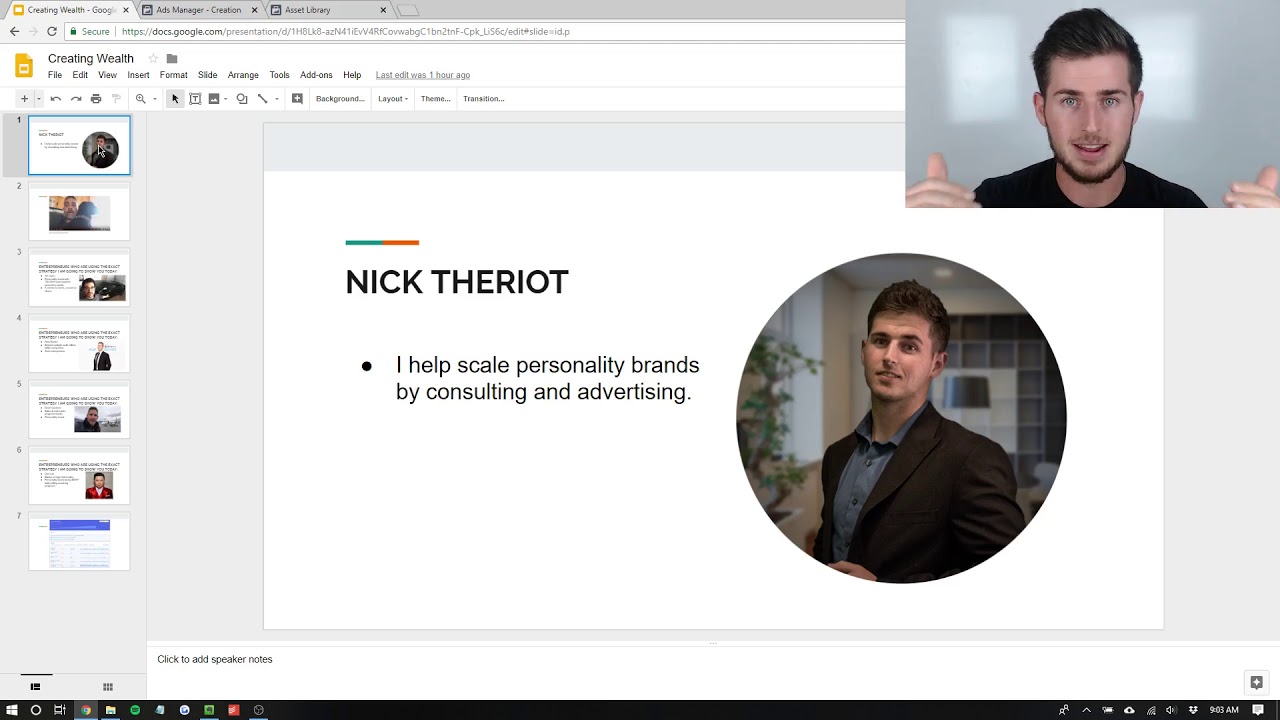Open the Arrange menu
Screen dimensions: 1280x720
[x=243, y=75]
